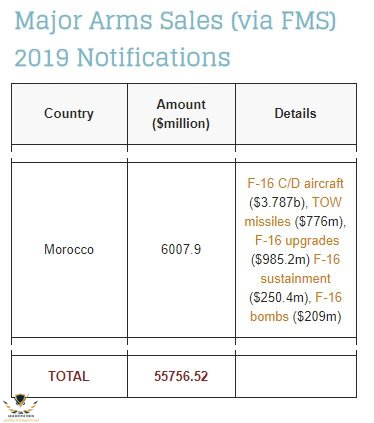Image resolution: width=374 pixels, height=423 pixels.
Task: Click the TOTAL row label
Action: [69, 376]
